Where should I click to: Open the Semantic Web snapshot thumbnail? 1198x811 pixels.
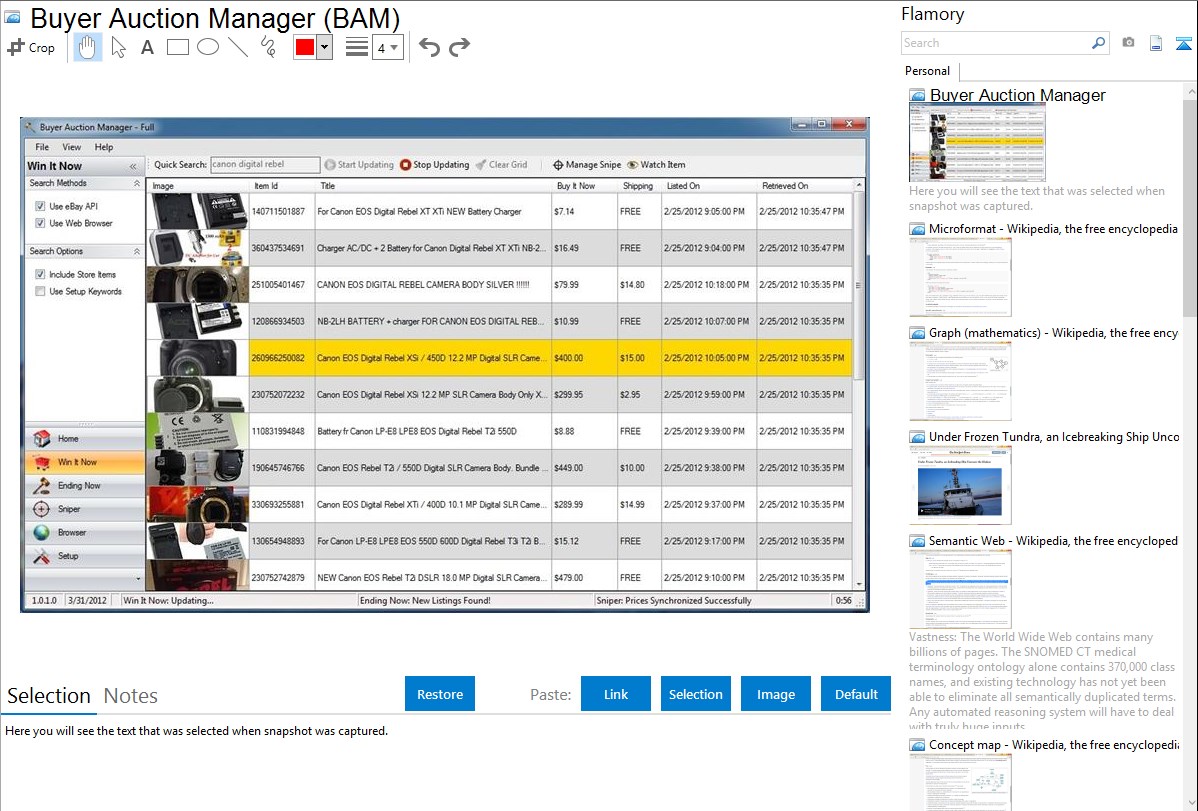[960, 589]
